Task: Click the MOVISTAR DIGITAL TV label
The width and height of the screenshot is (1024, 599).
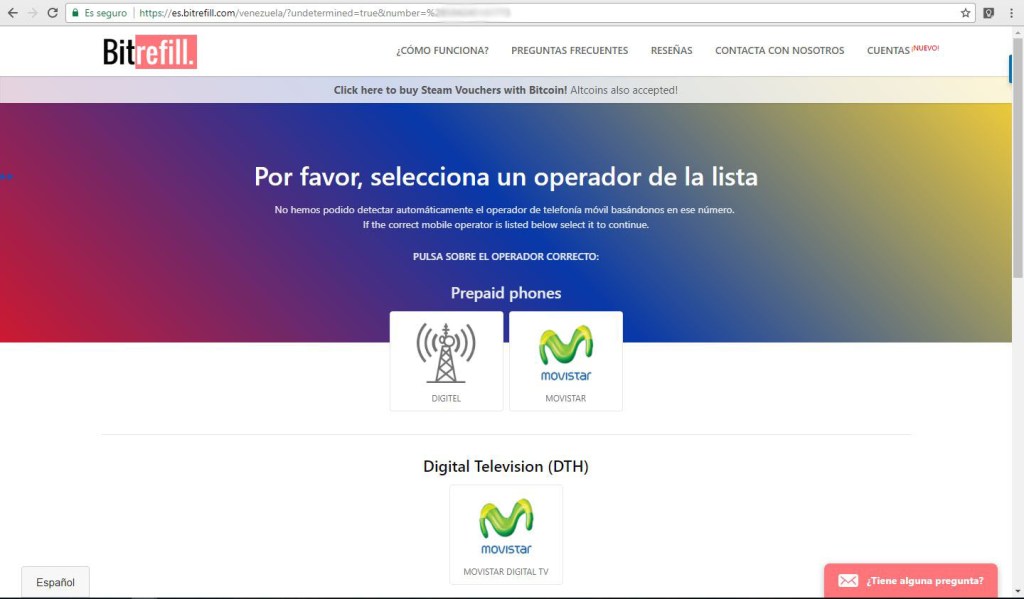Action: pyautogui.click(x=506, y=572)
